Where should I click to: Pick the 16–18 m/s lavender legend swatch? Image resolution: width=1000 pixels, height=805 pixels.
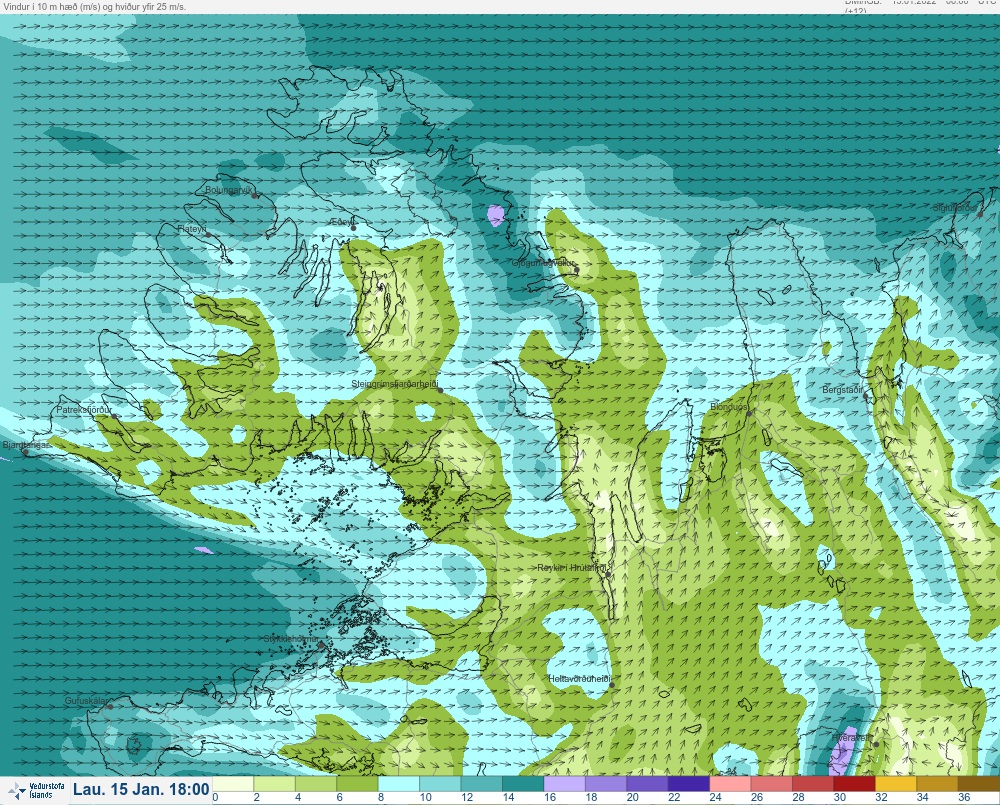coord(564,783)
